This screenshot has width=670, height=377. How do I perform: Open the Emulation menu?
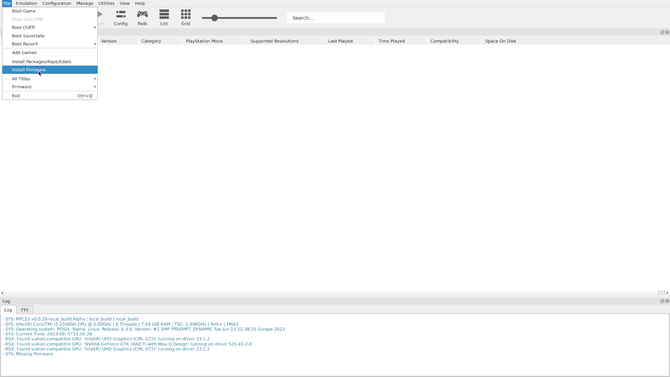[x=26, y=3]
